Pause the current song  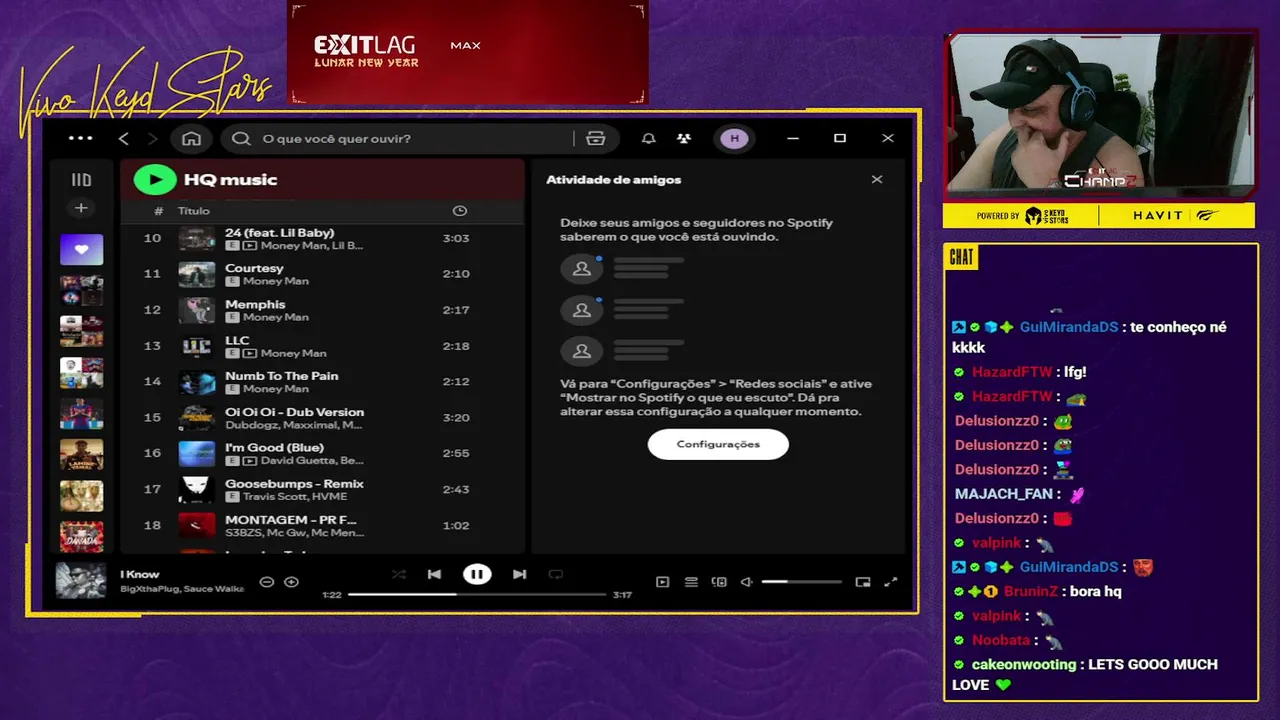pyautogui.click(x=477, y=574)
